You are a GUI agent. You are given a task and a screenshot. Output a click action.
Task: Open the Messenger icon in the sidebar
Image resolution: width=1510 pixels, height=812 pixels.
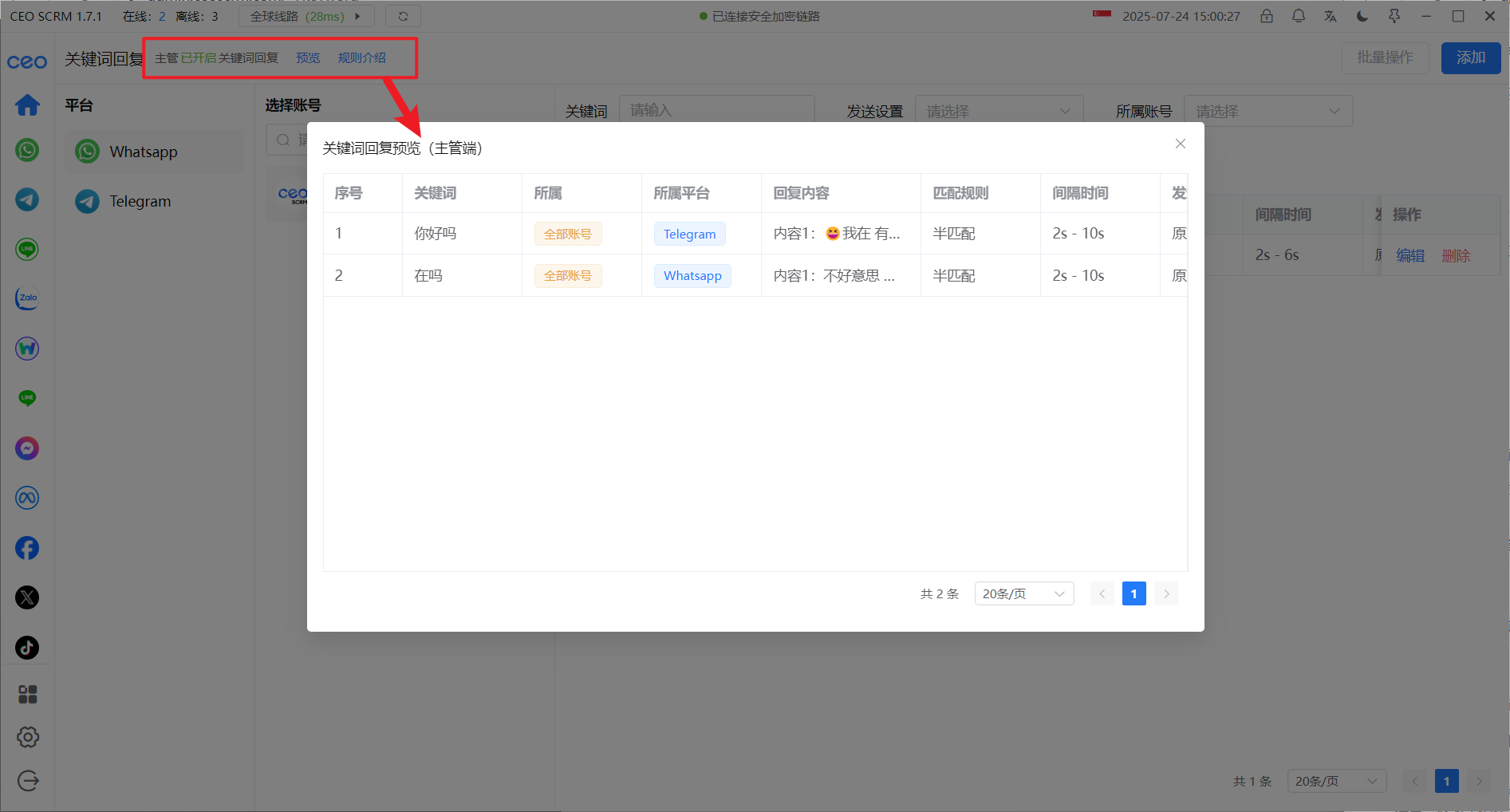(x=27, y=448)
